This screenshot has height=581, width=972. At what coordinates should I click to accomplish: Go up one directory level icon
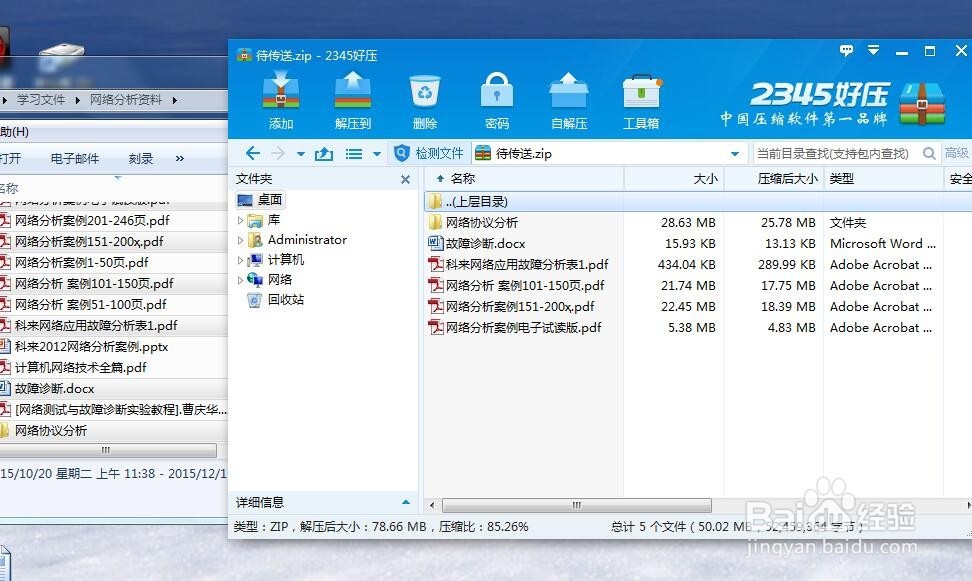click(324, 153)
